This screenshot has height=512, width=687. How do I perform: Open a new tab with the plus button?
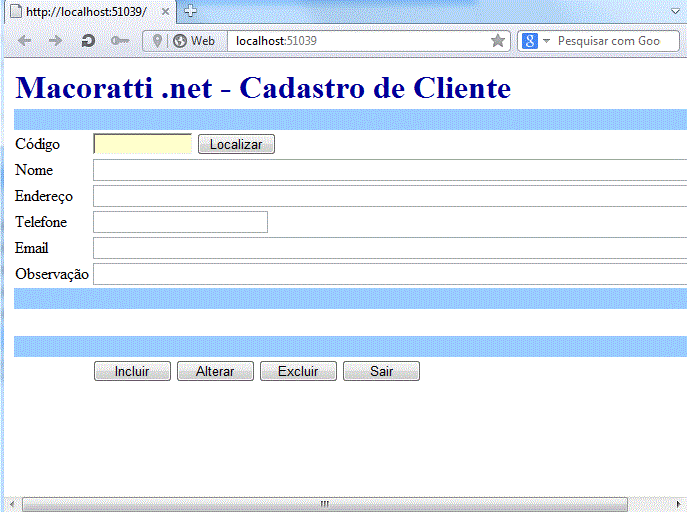tap(190, 11)
